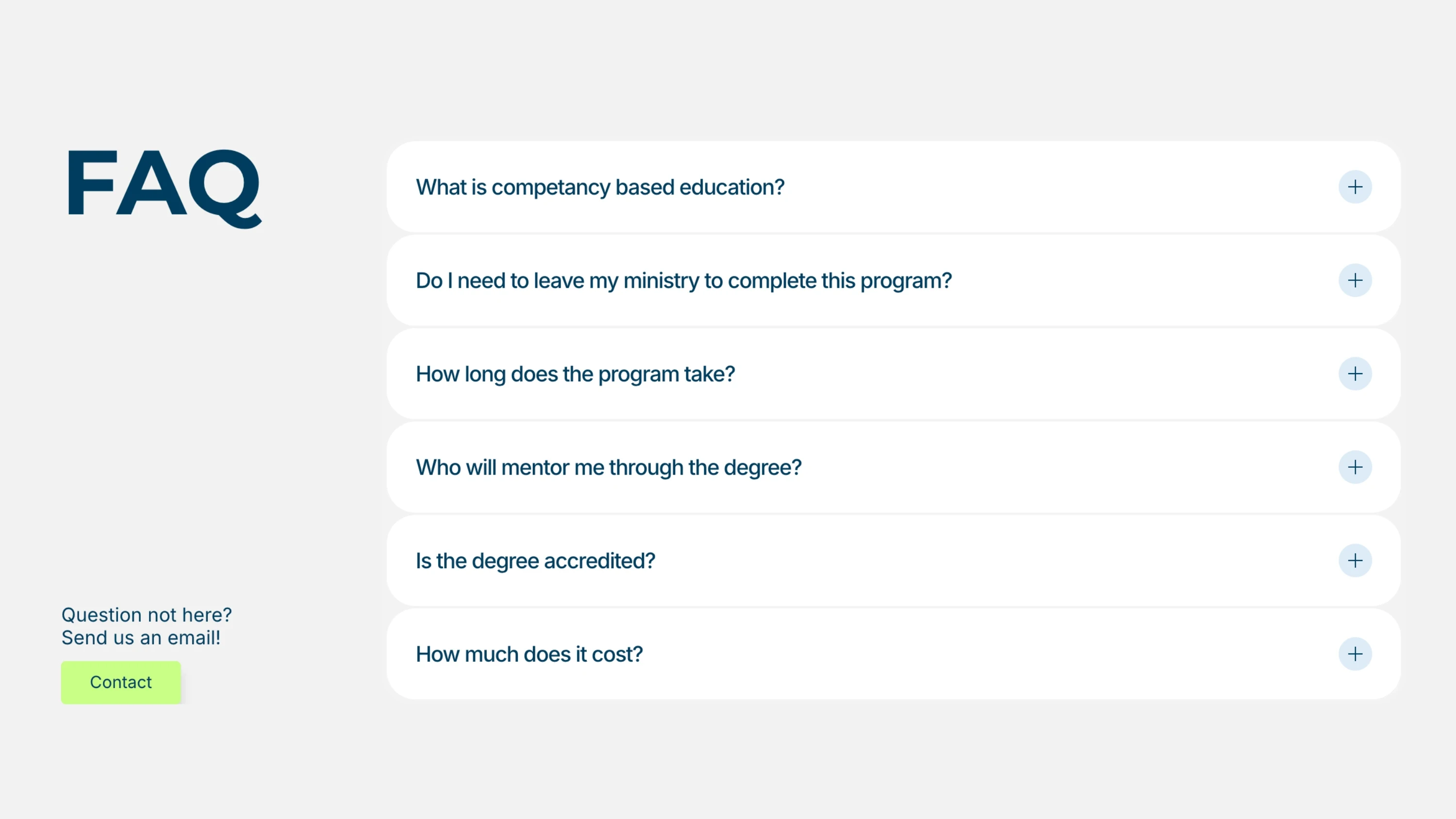Click the plus icon beside the ministry question
The image size is (1456, 819).
1355,280
